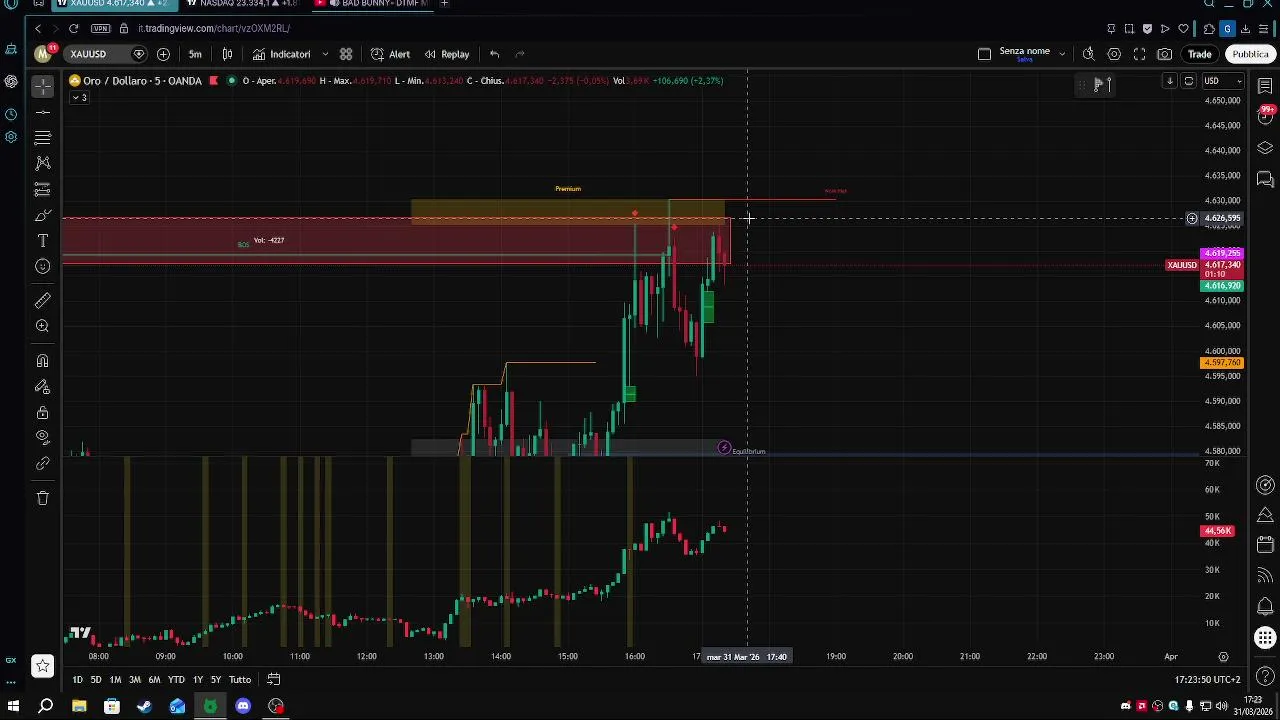Take a chart snapshot with camera
Viewport: 1280px width, 720px height.
pyautogui.click(x=1165, y=54)
